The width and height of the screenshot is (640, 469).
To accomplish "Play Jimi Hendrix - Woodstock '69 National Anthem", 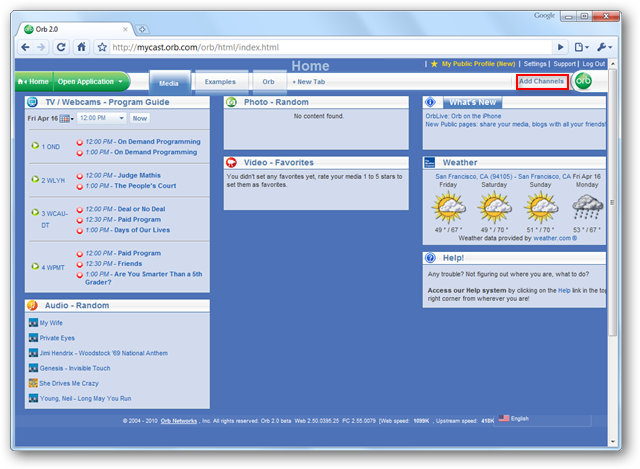I will 104,353.
